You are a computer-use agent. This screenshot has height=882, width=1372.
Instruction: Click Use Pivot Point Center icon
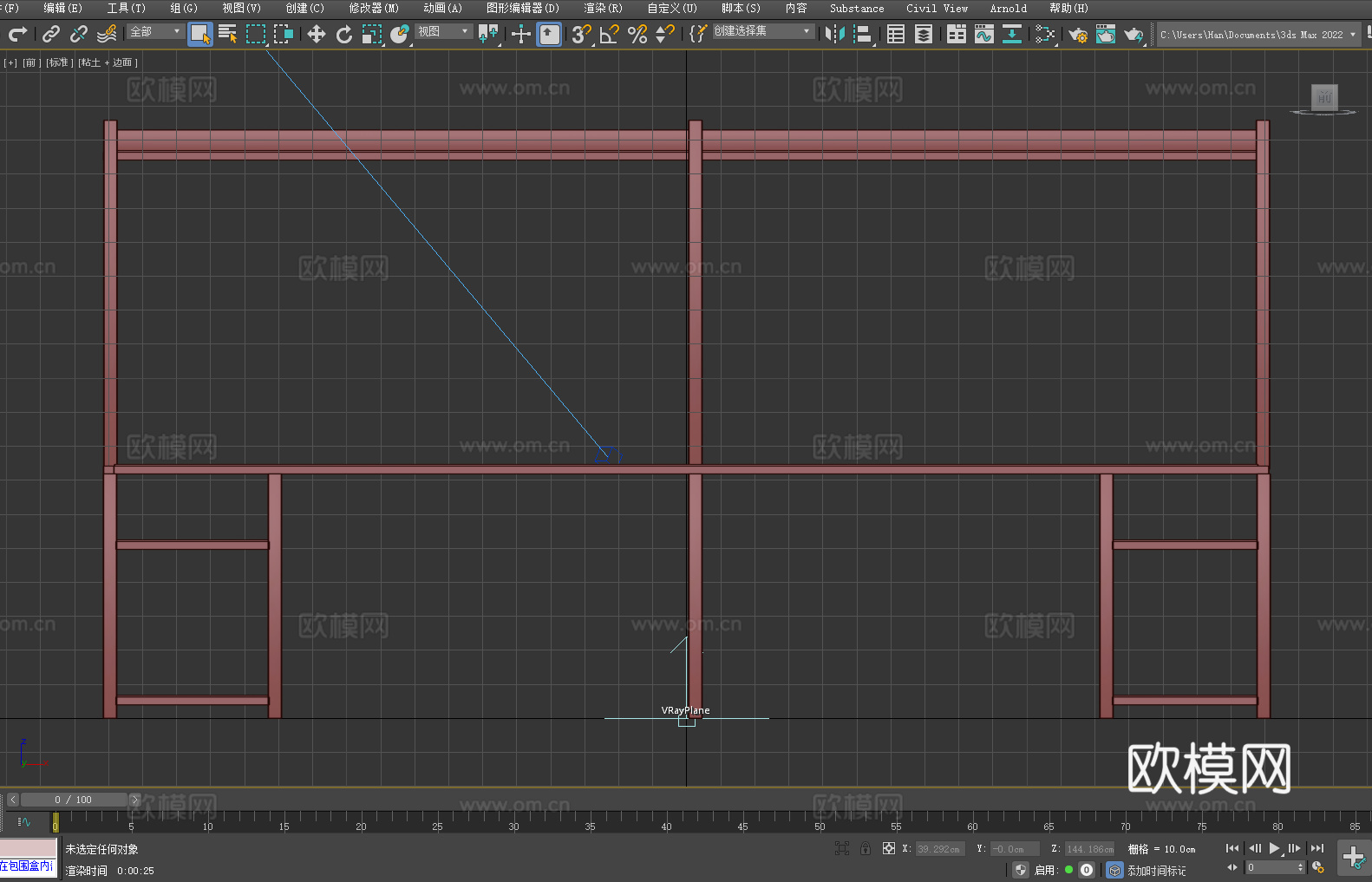488,34
